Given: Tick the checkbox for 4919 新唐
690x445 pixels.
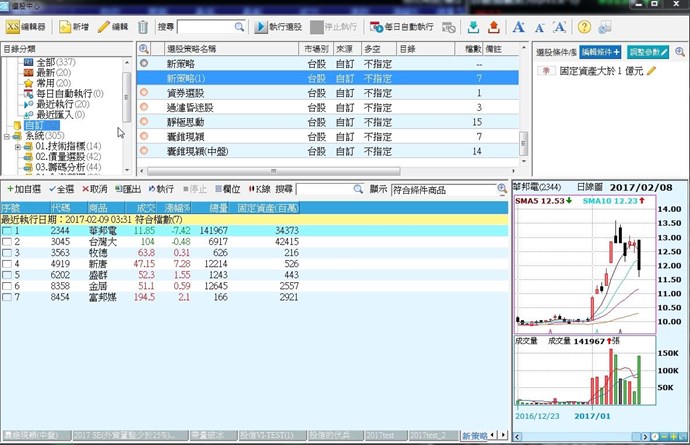Looking at the screenshot, I should (6, 264).
